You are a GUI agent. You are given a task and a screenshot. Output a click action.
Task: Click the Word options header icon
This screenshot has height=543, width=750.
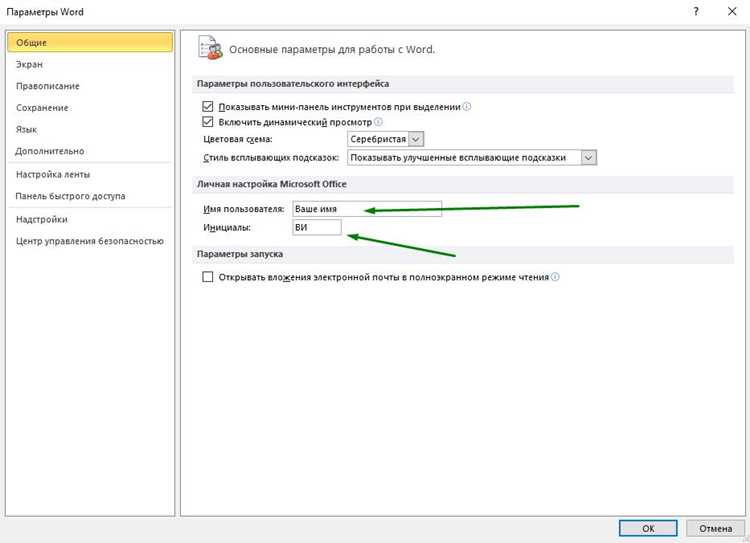[x=210, y=48]
